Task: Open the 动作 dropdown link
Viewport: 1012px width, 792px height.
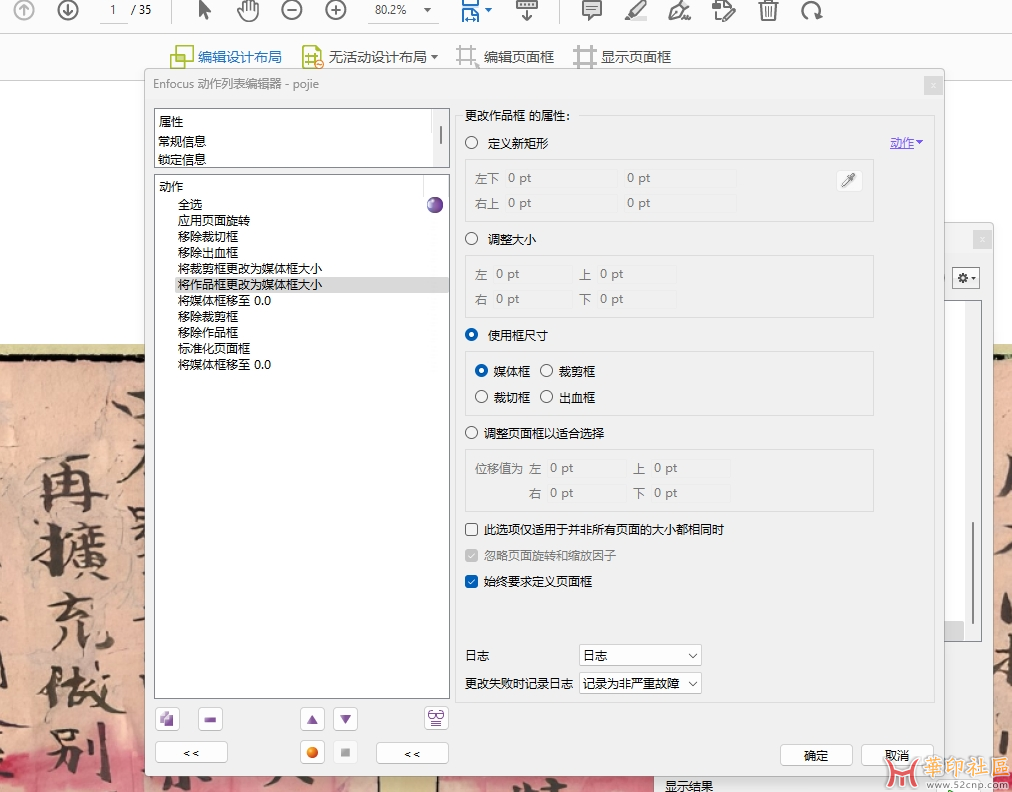Action: point(906,143)
